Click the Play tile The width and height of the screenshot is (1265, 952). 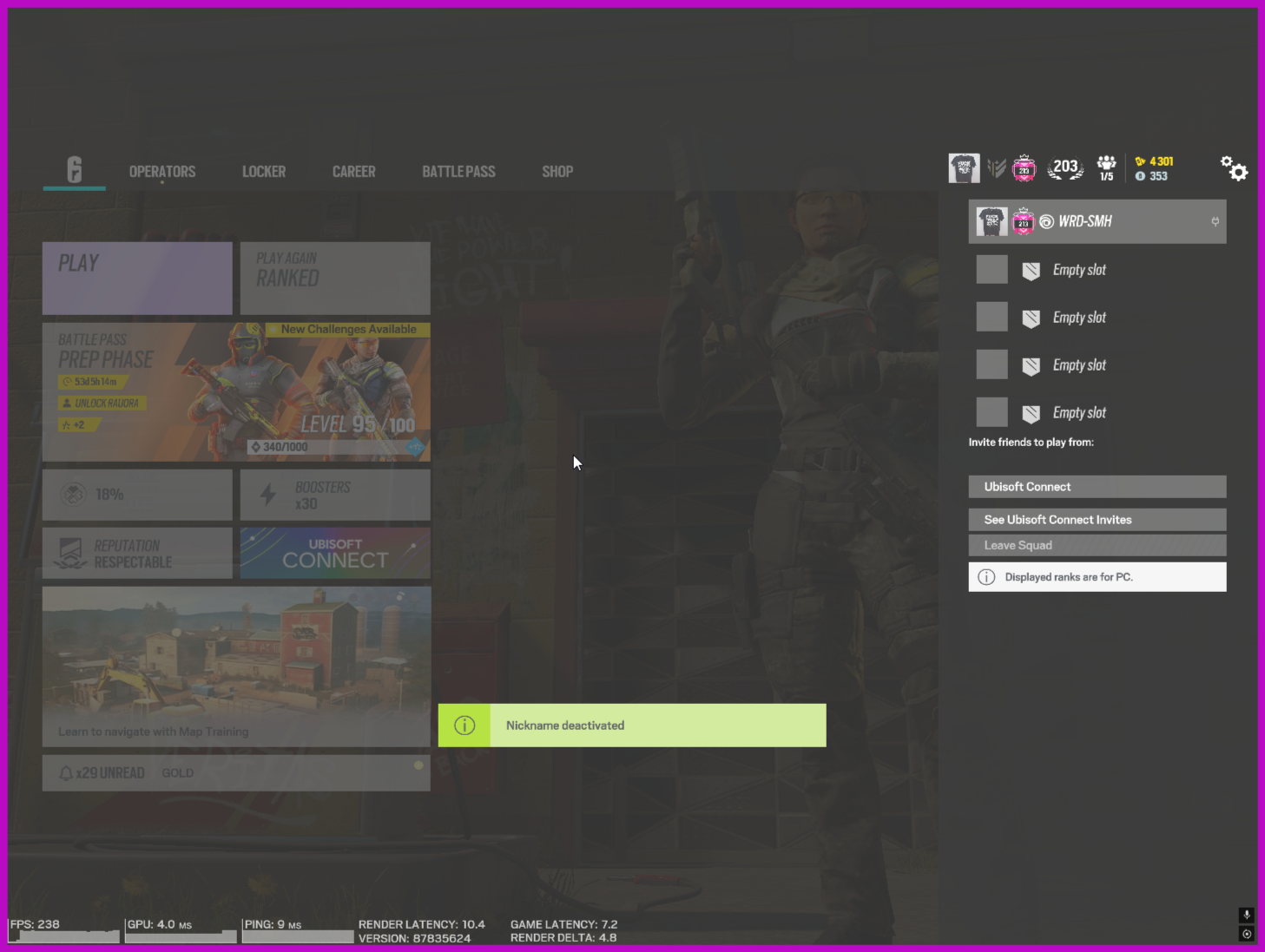137,278
